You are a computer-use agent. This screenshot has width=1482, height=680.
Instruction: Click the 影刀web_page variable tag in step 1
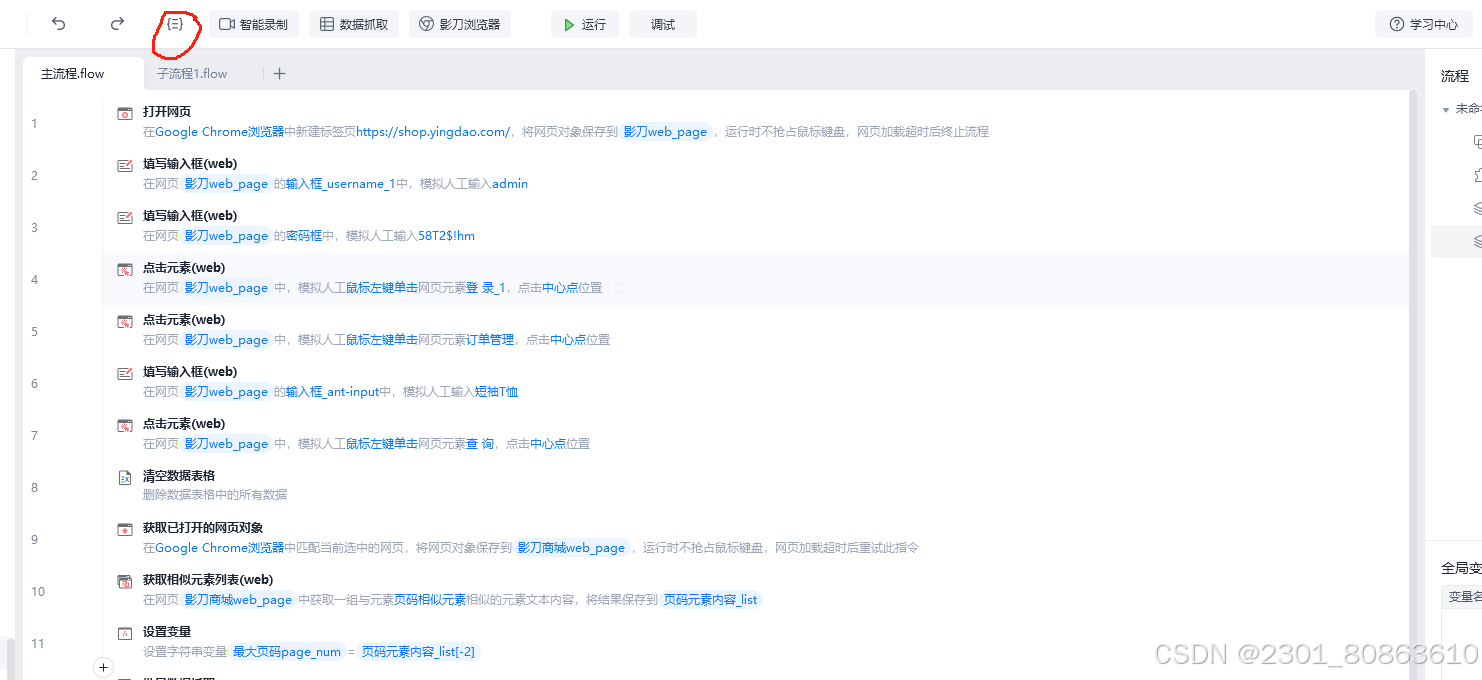point(665,131)
